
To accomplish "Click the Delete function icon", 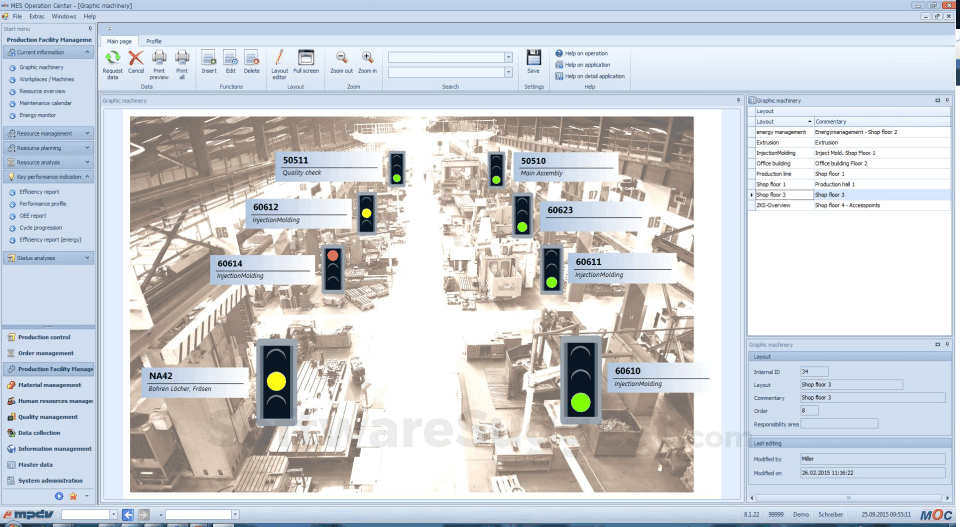I will tap(252, 58).
